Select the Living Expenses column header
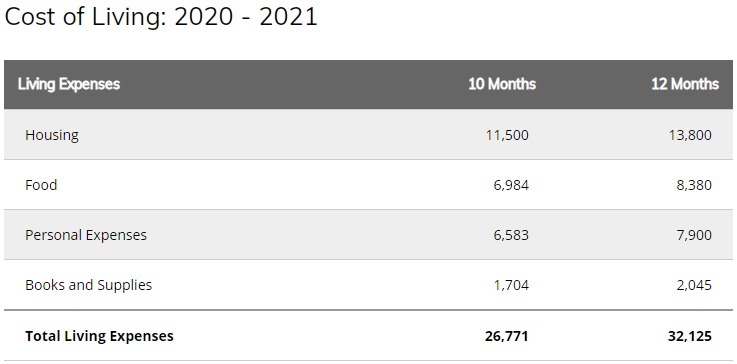The width and height of the screenshot is (737, 364). coord(69,84)
